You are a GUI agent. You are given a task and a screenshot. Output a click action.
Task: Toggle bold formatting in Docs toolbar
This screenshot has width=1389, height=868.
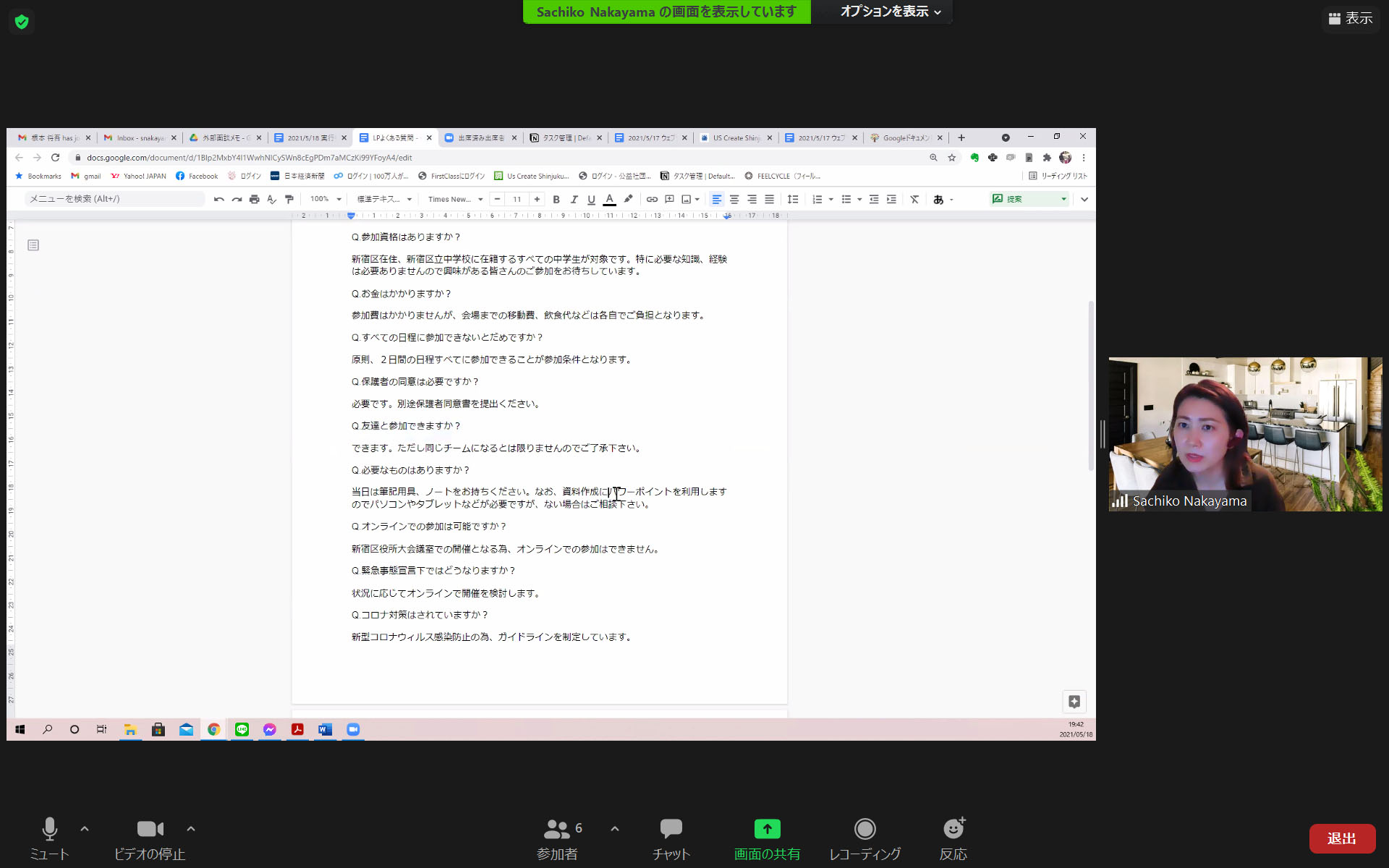tap(556, 199)
